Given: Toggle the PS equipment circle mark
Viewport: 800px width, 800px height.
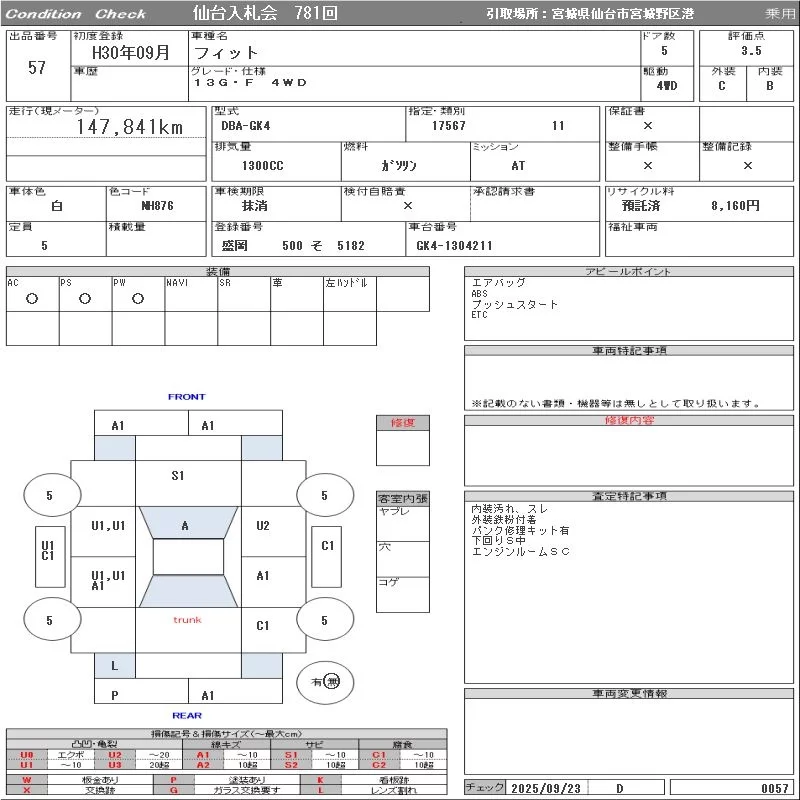Looking at the screenshot, I should point(85,298).
